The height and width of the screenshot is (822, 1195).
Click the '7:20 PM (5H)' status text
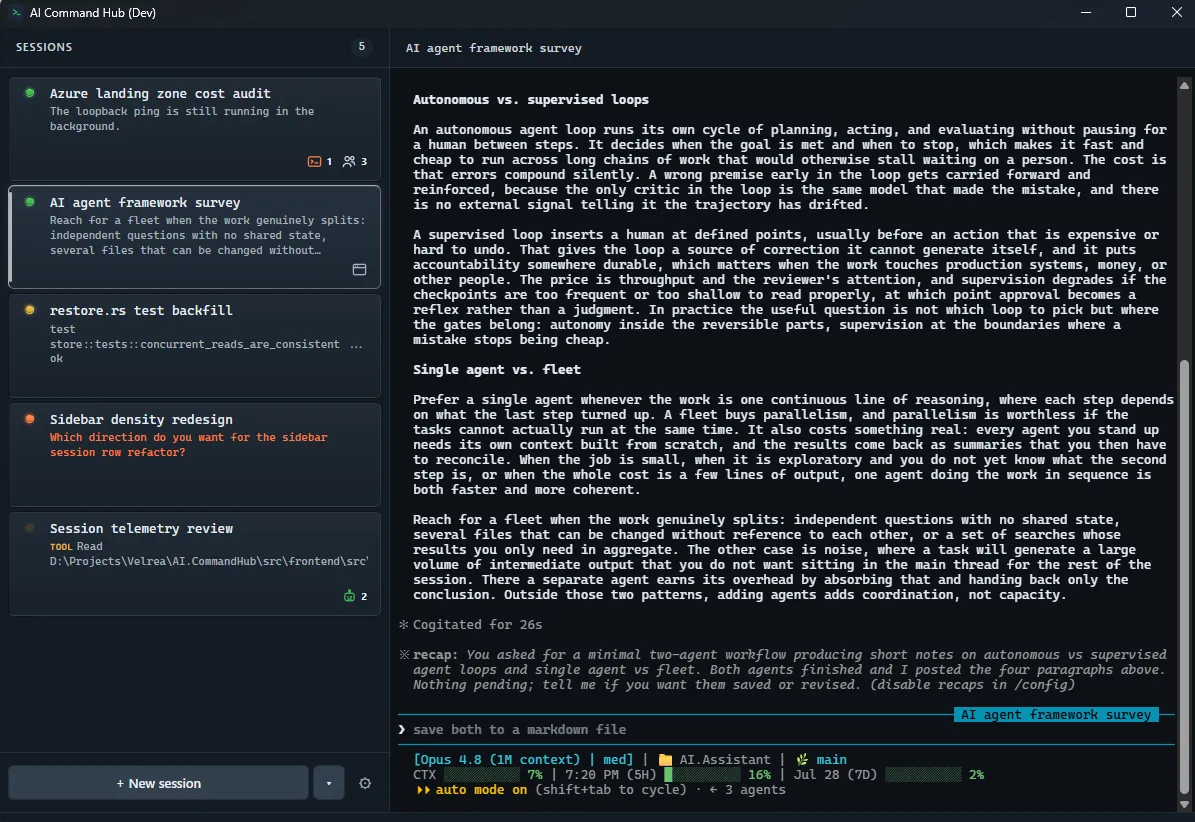[610, 775]
